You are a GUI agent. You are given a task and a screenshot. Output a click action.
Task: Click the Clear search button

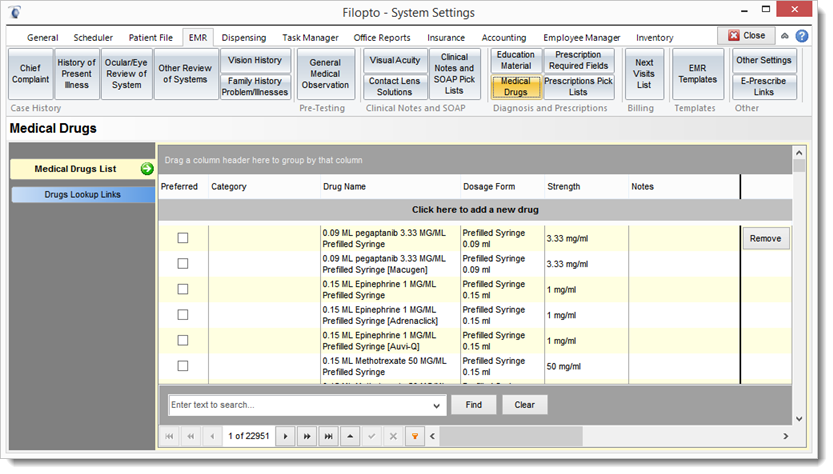[x=524, y=405]
